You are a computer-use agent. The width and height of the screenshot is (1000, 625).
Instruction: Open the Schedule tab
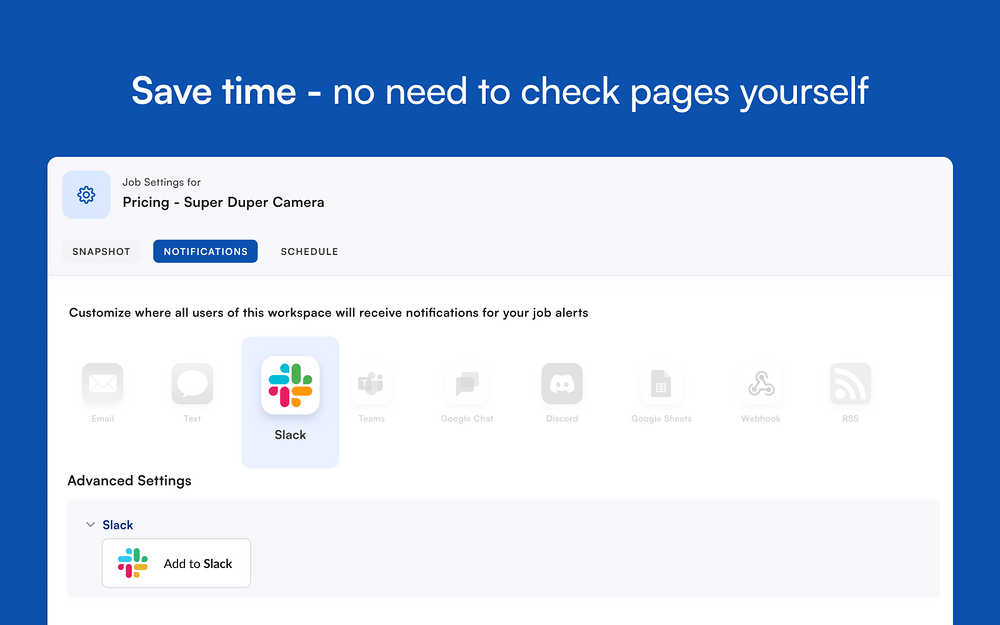click(309, 251)
